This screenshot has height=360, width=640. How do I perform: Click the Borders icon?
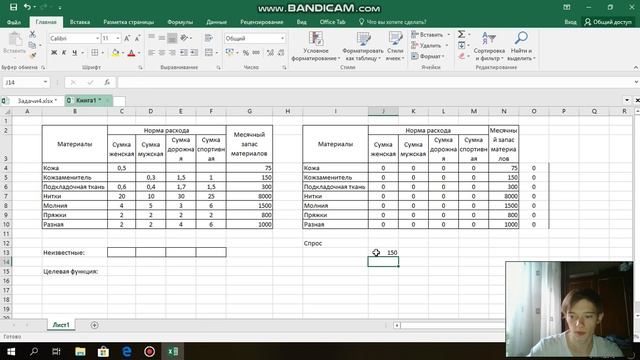pyautogui.click(x=95, y=53)
